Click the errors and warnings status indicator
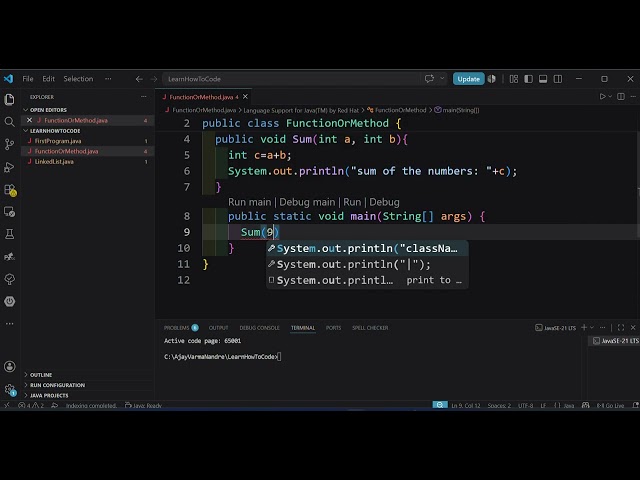This screenshot has width=640, height=480. pyautogui.click(x=31, y=406)
